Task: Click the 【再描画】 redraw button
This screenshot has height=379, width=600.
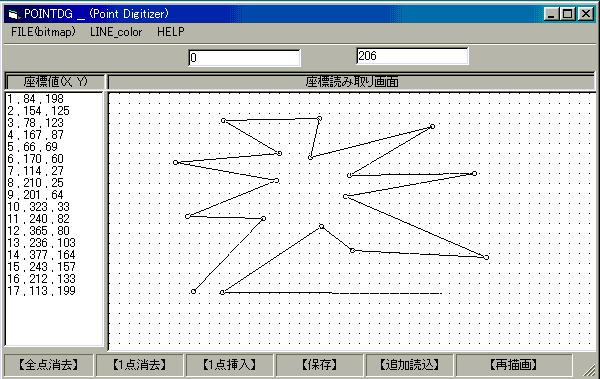Action: pyautogui.click(x=514, y=365)
